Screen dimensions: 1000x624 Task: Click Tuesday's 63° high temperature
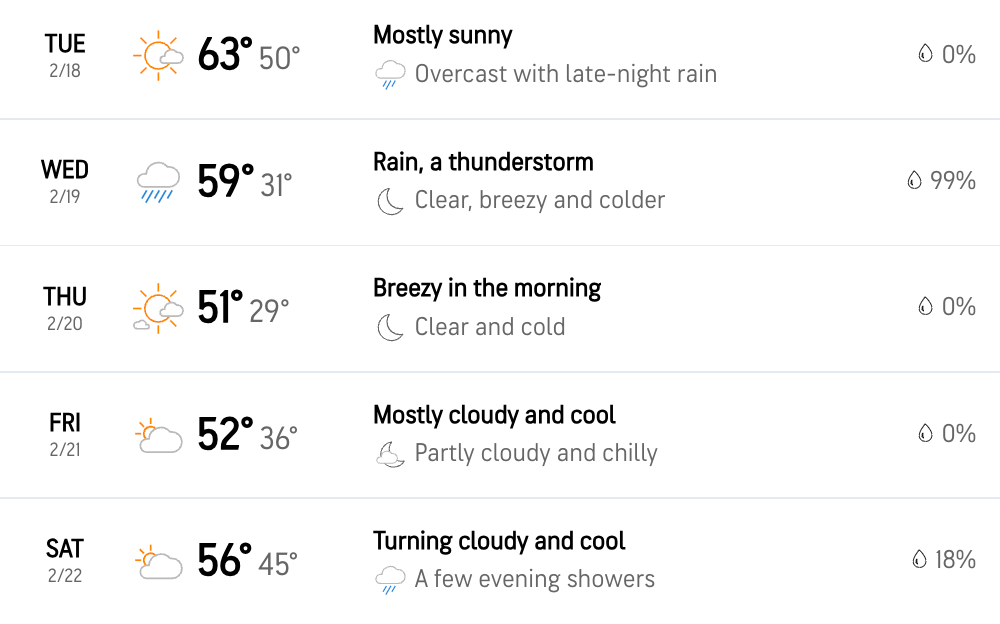(x=224, y=54)
